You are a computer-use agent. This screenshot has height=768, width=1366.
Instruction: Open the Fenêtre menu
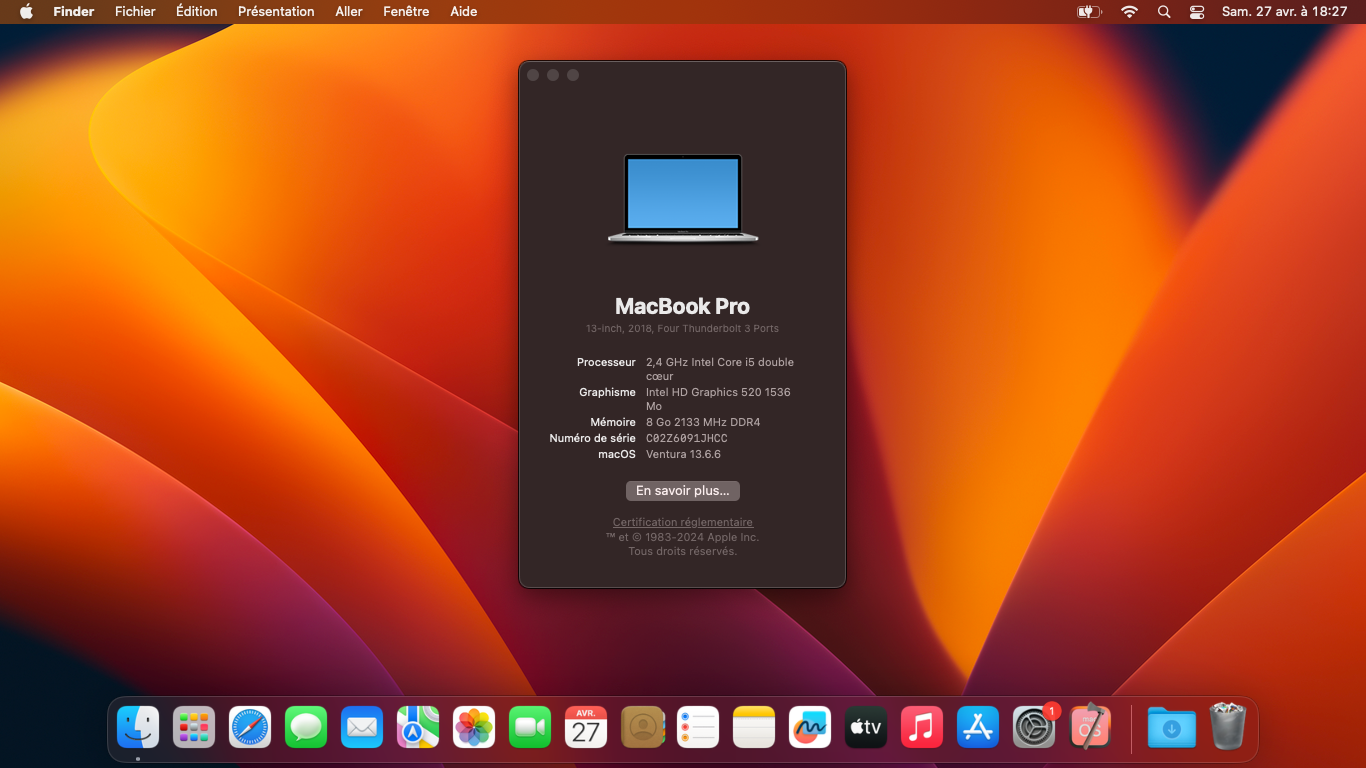[x=406, y=12]
